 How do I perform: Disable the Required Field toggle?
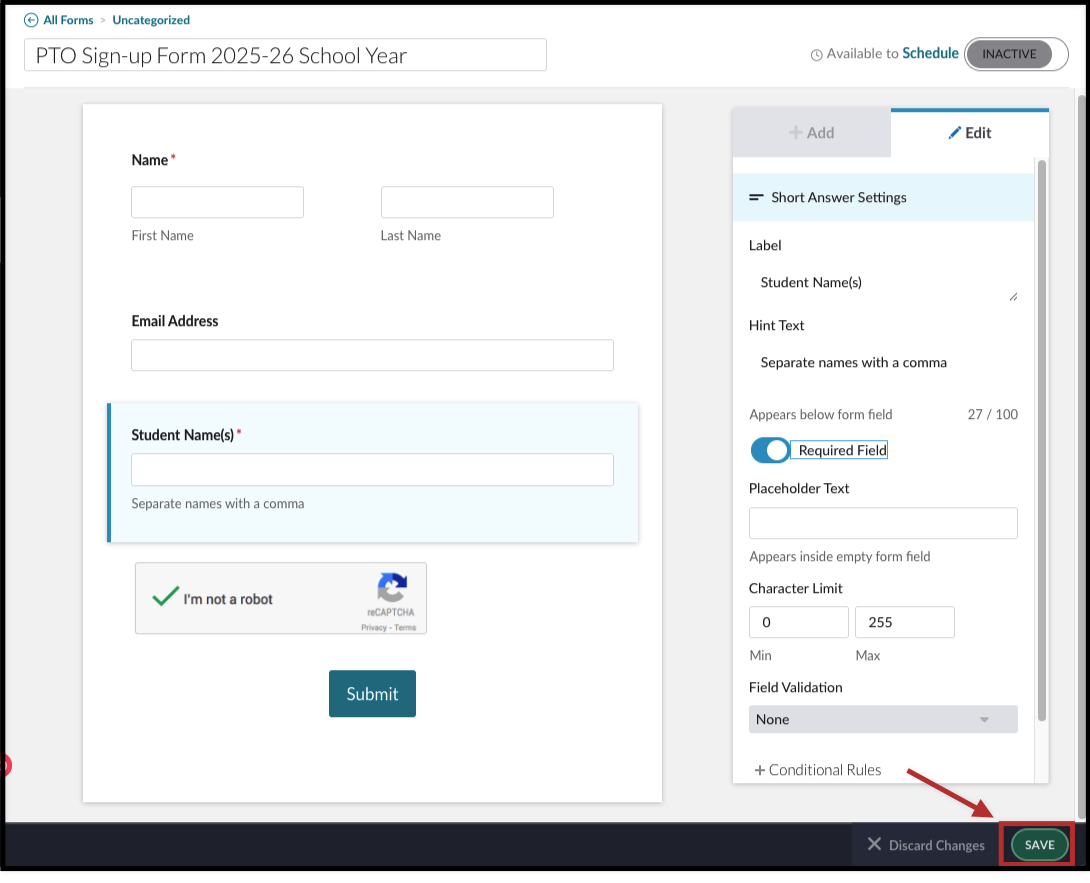tap(769, 450)
